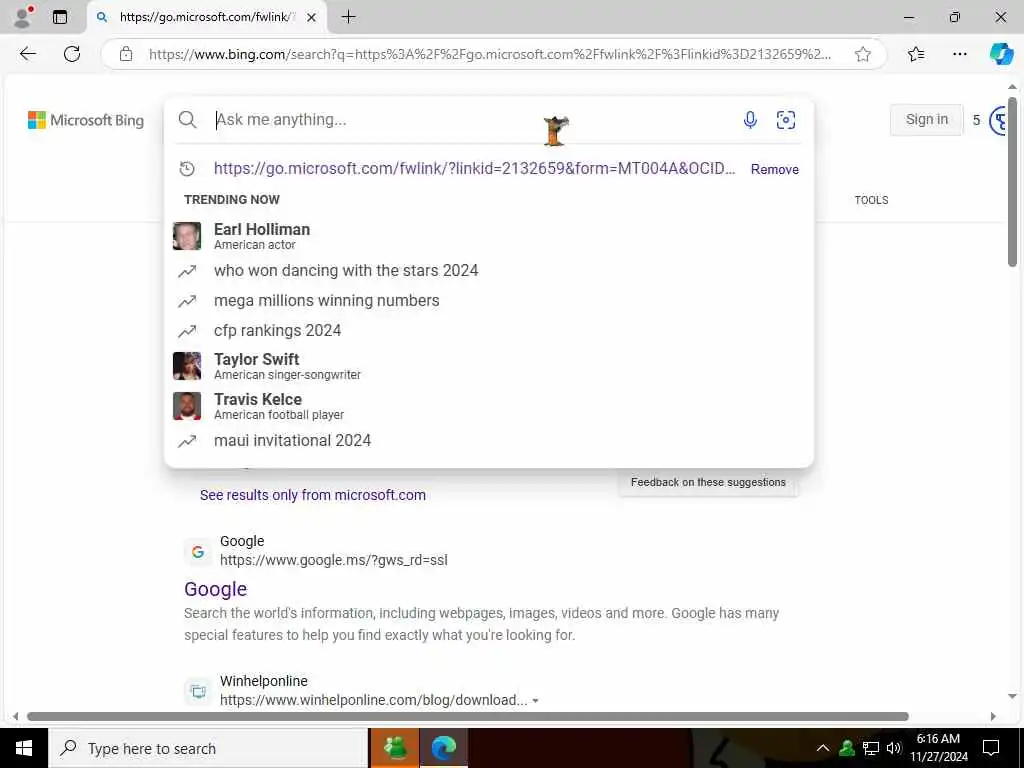The height and width of the screenshot is (768, 1024).
Task: View site information lock icon
Action: coord(126,54)
